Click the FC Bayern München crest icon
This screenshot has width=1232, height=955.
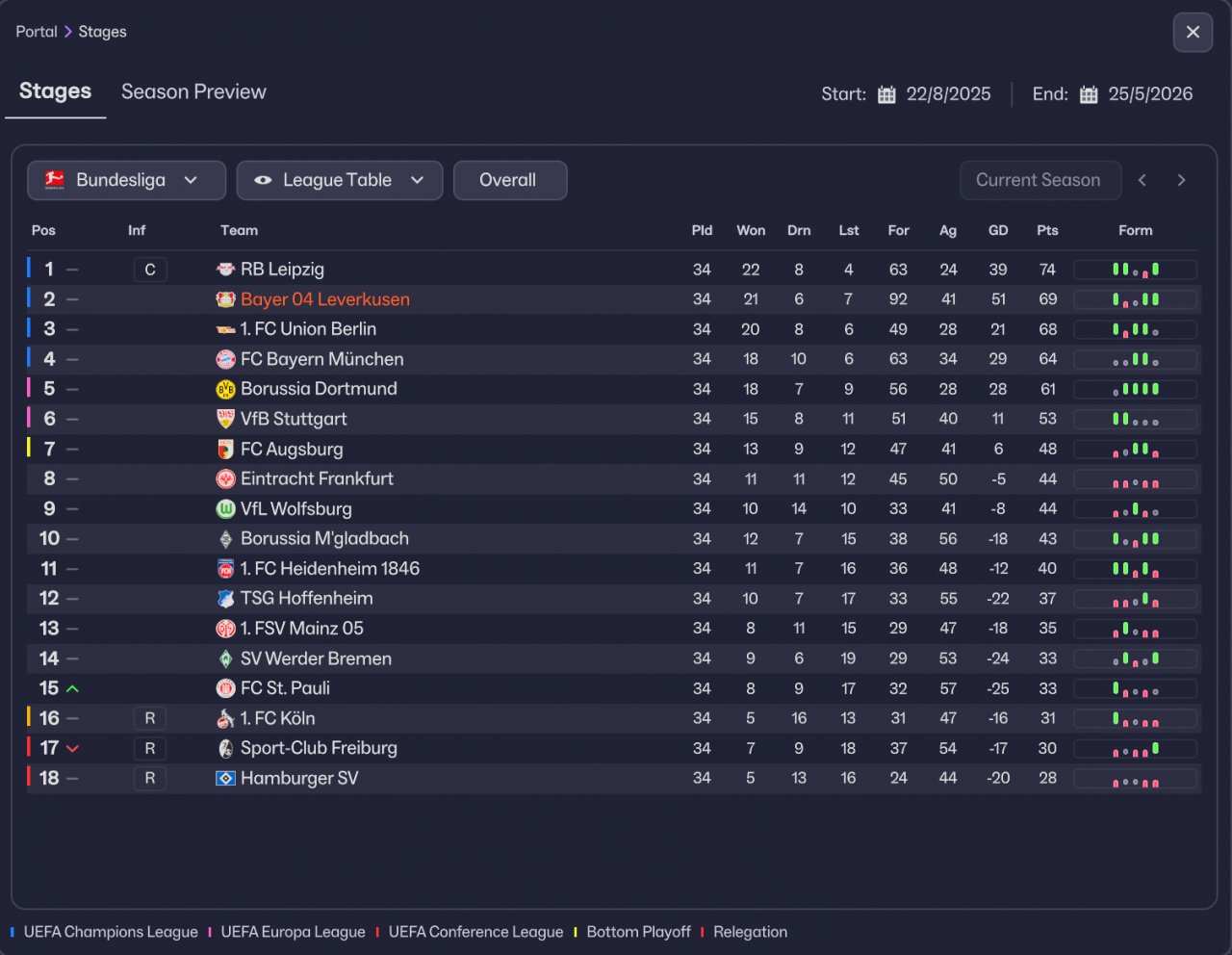click(225, 359)
